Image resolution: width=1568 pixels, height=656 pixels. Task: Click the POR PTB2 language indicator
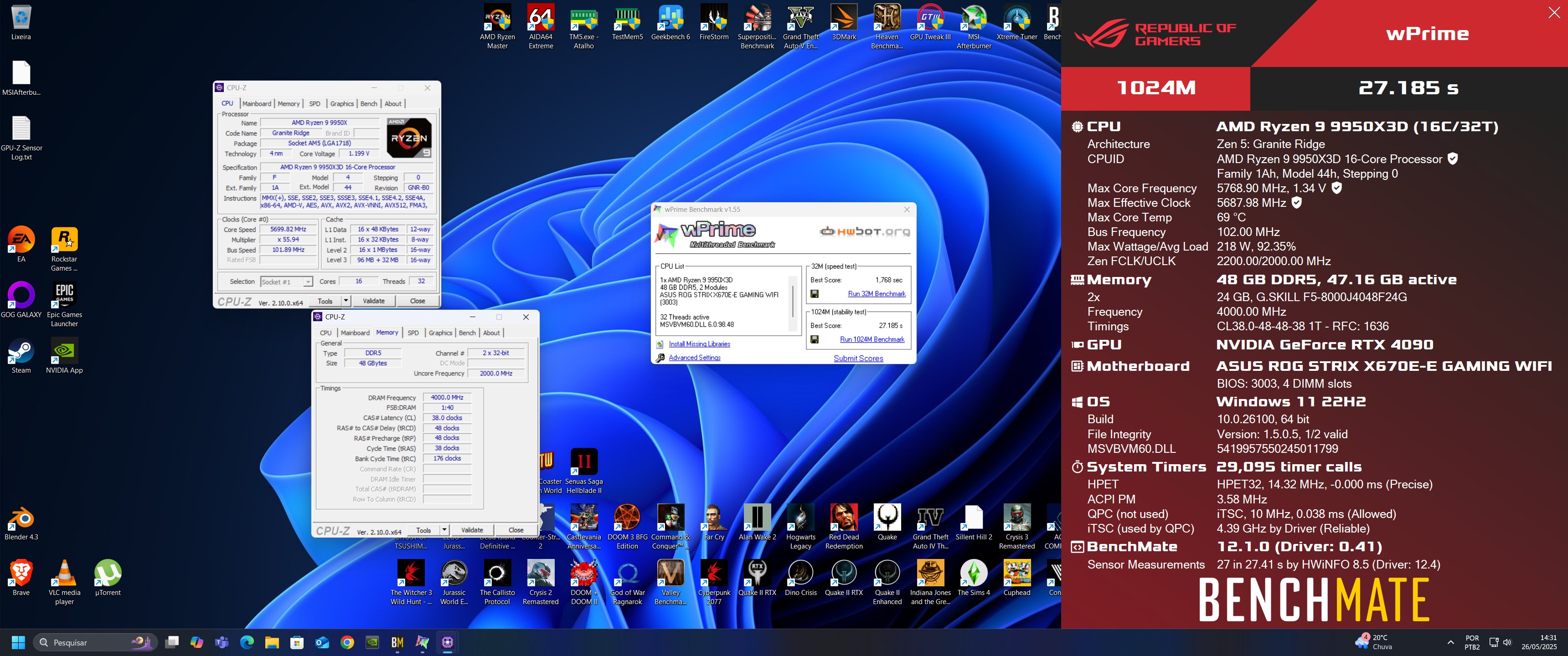[x=1472, y=642]
